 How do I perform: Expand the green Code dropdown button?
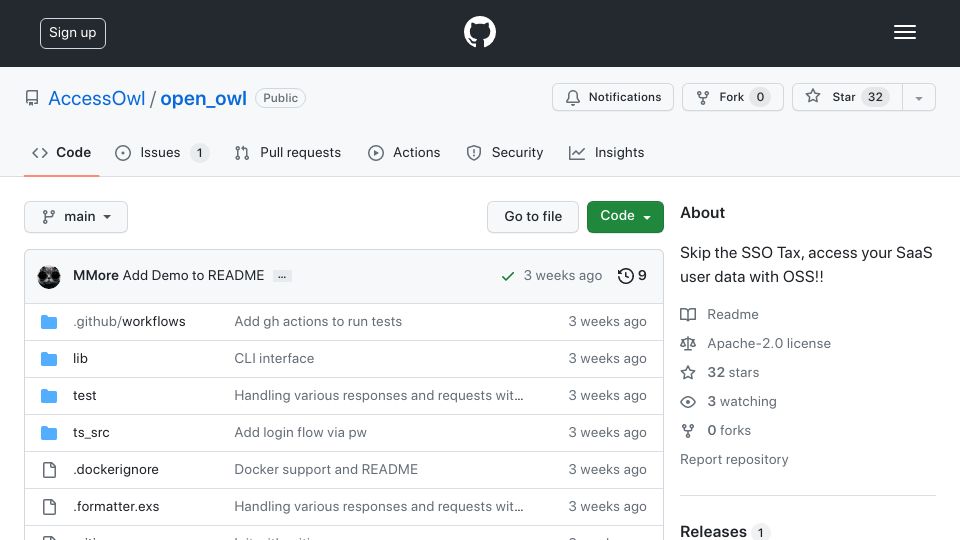(x=625, y=217)
